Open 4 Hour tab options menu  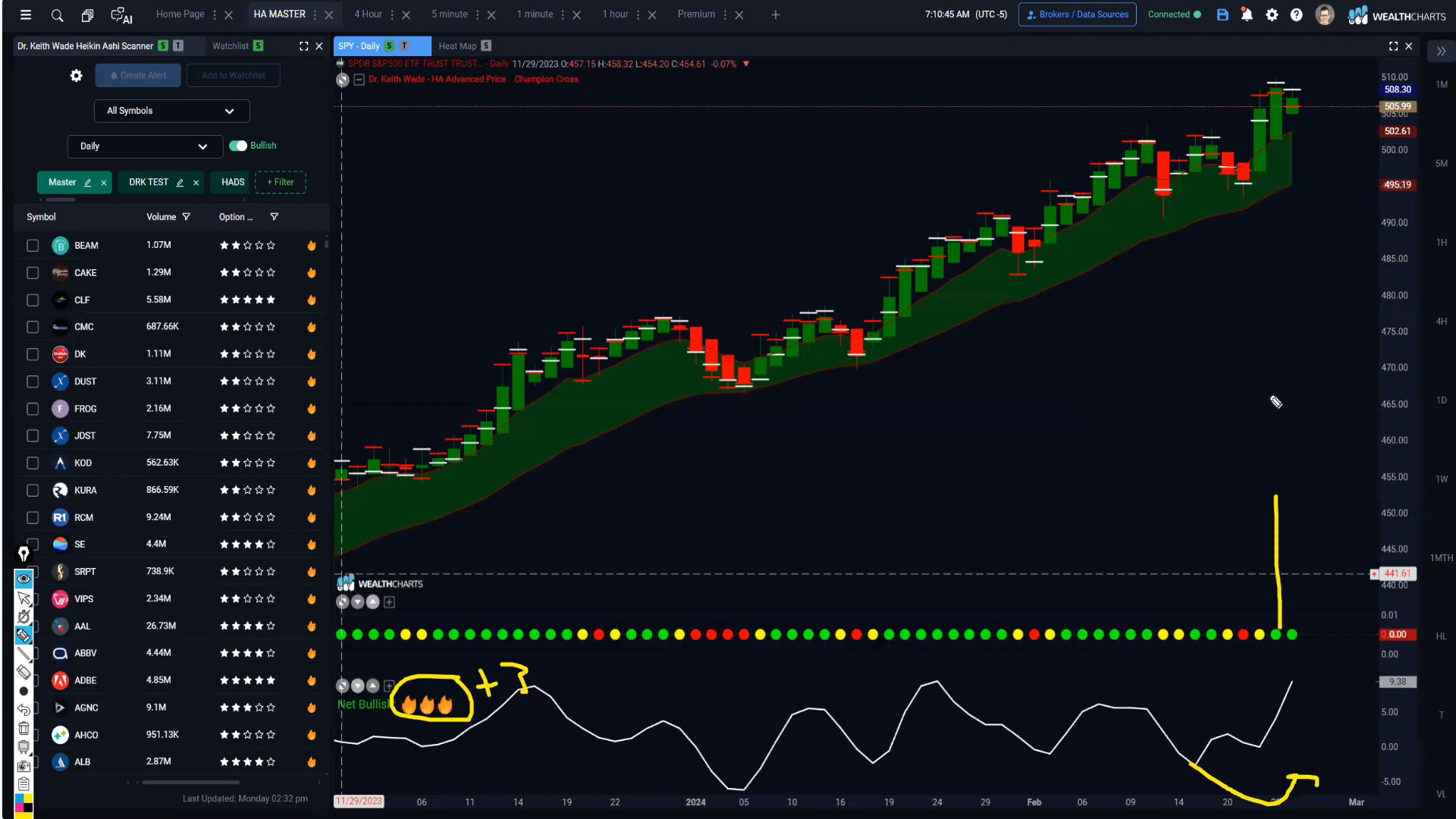pos(392,14)
